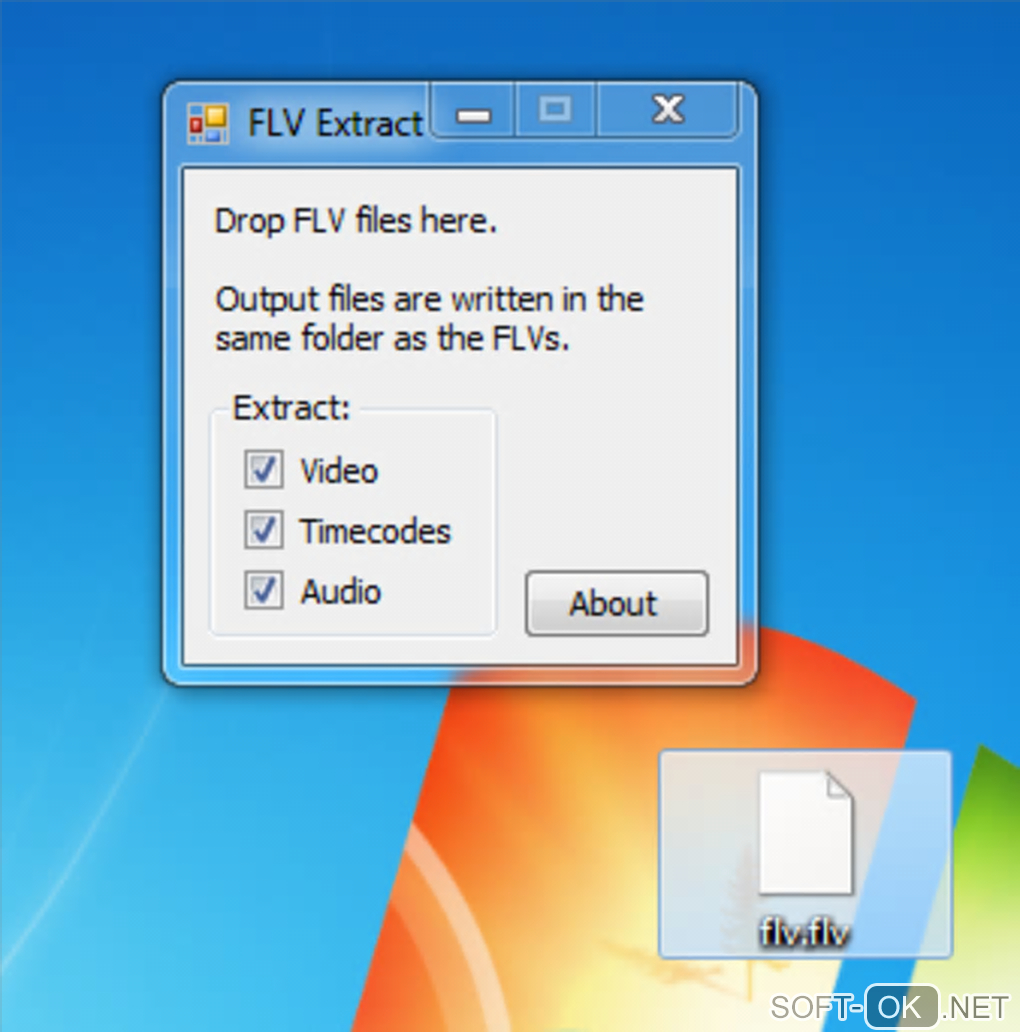This screenshot has width=1020, height=1032.
Task: Click the Video label text
Action: [340, 471]
